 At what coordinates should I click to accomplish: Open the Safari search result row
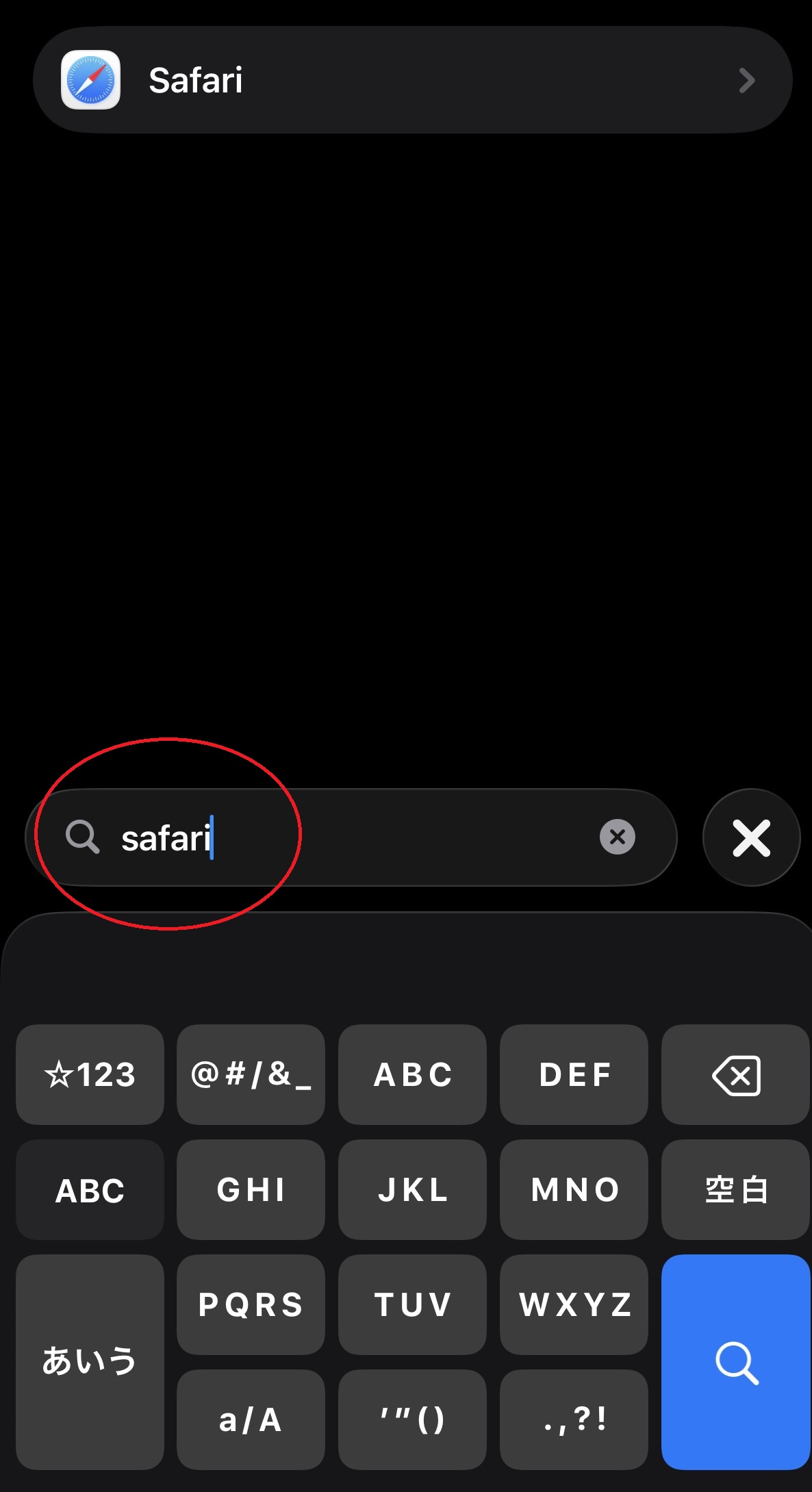412,80
